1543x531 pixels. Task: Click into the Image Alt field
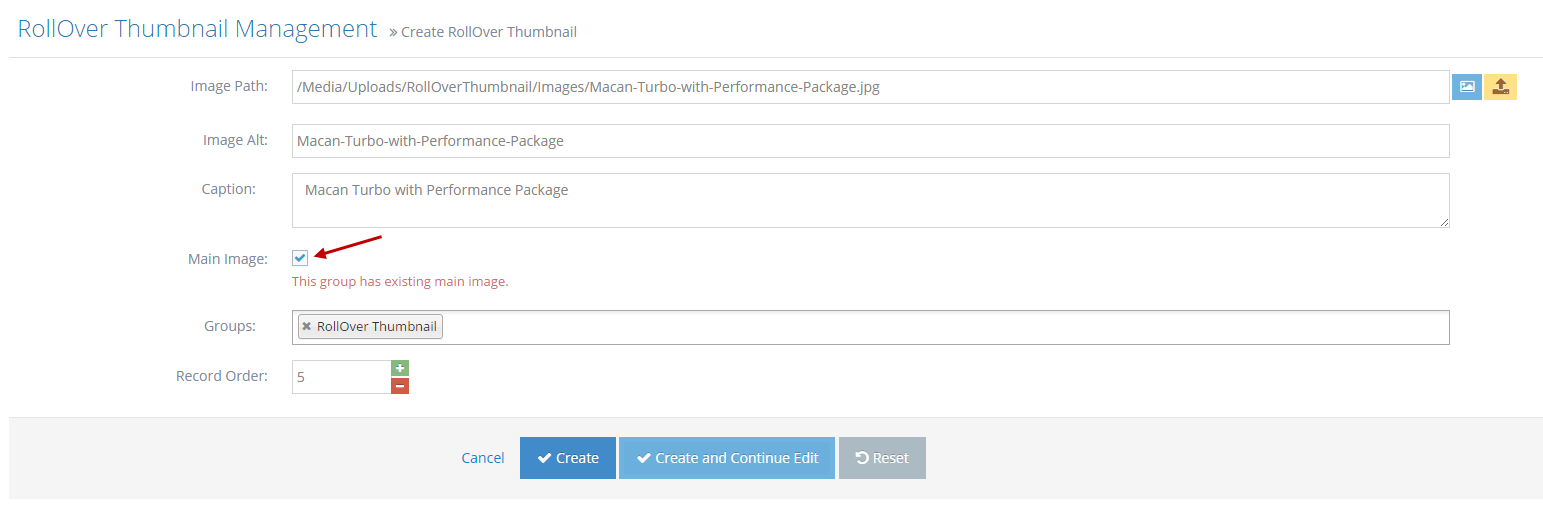[x=870, y=141]
